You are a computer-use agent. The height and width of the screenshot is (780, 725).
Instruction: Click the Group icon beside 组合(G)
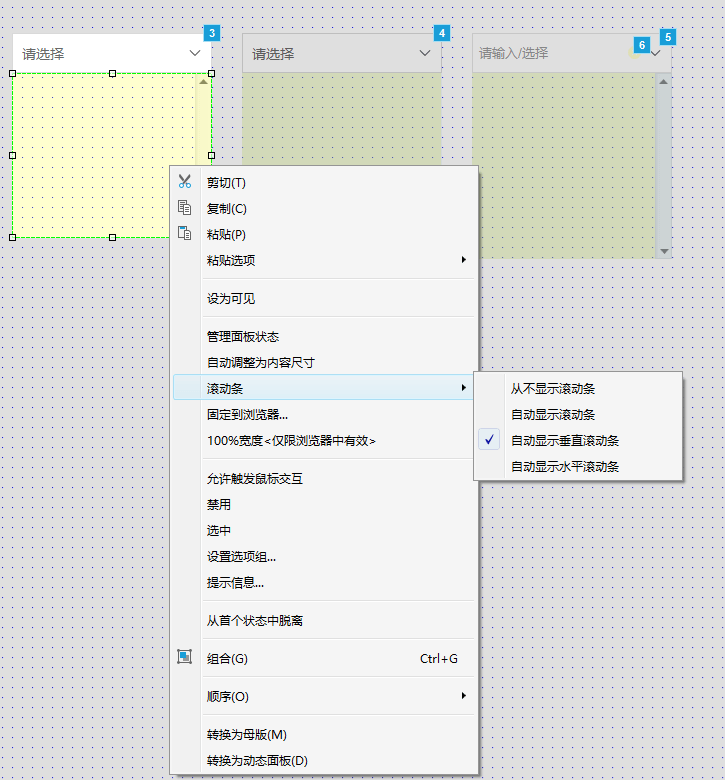[185, 657]
